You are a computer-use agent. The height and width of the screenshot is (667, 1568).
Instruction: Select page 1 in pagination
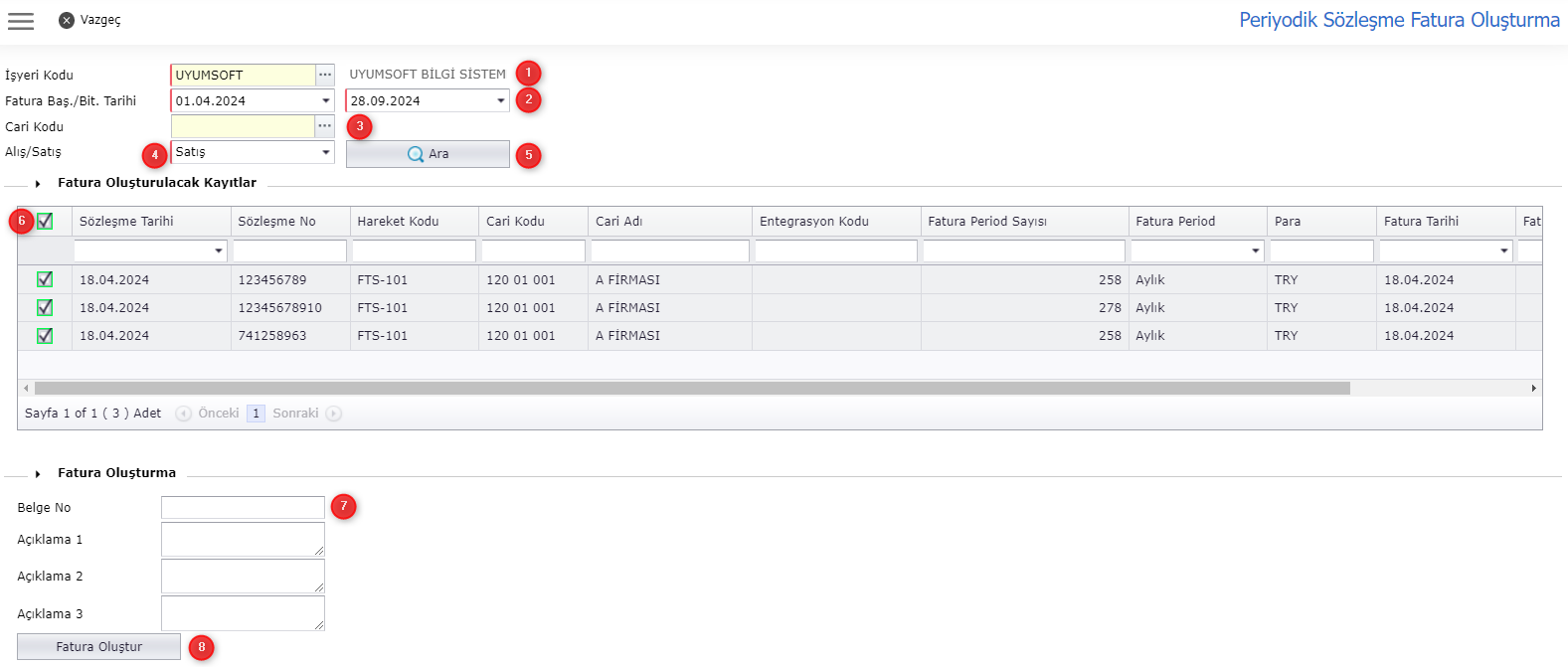256,414
